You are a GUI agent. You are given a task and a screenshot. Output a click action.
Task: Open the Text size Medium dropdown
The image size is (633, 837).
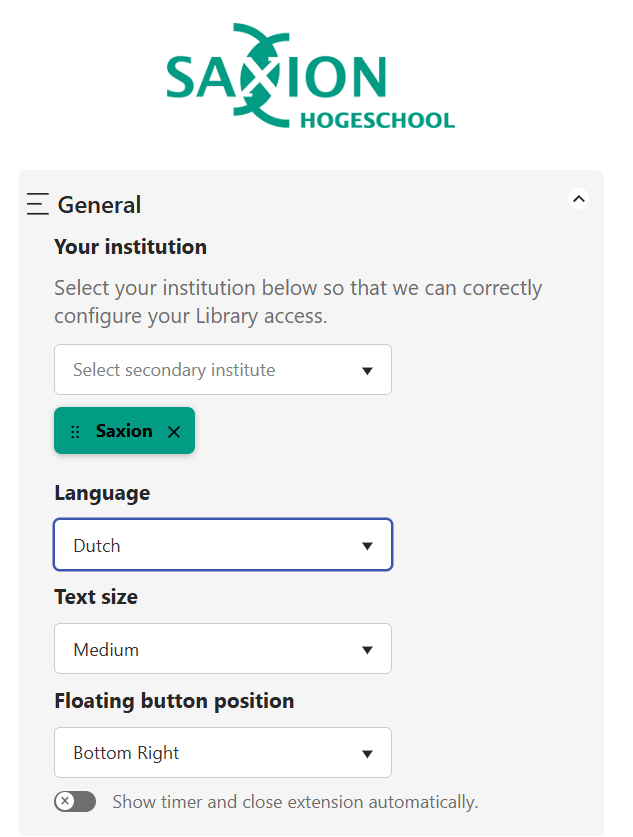[223, 649]
